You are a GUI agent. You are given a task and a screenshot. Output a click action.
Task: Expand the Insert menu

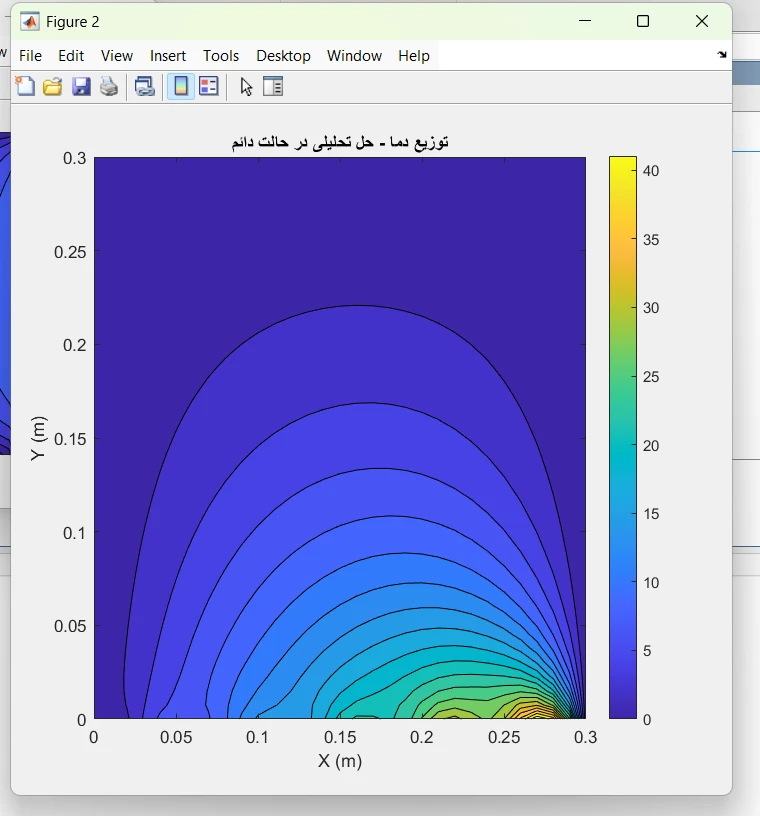(x=168, y=56)
